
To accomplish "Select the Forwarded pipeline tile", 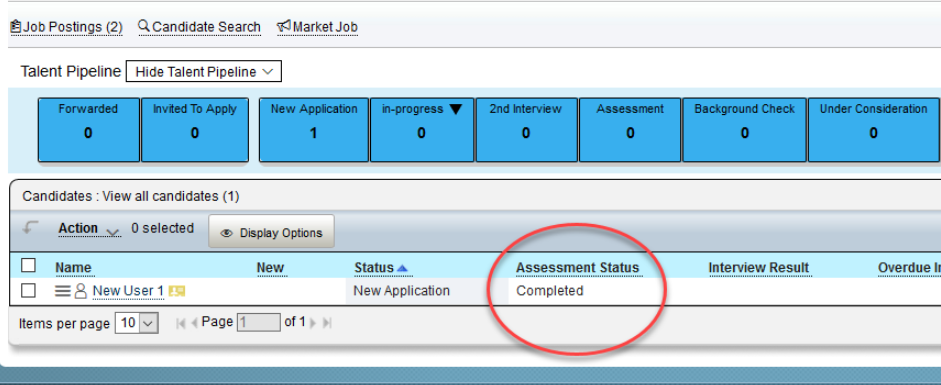I will [89, 130].
